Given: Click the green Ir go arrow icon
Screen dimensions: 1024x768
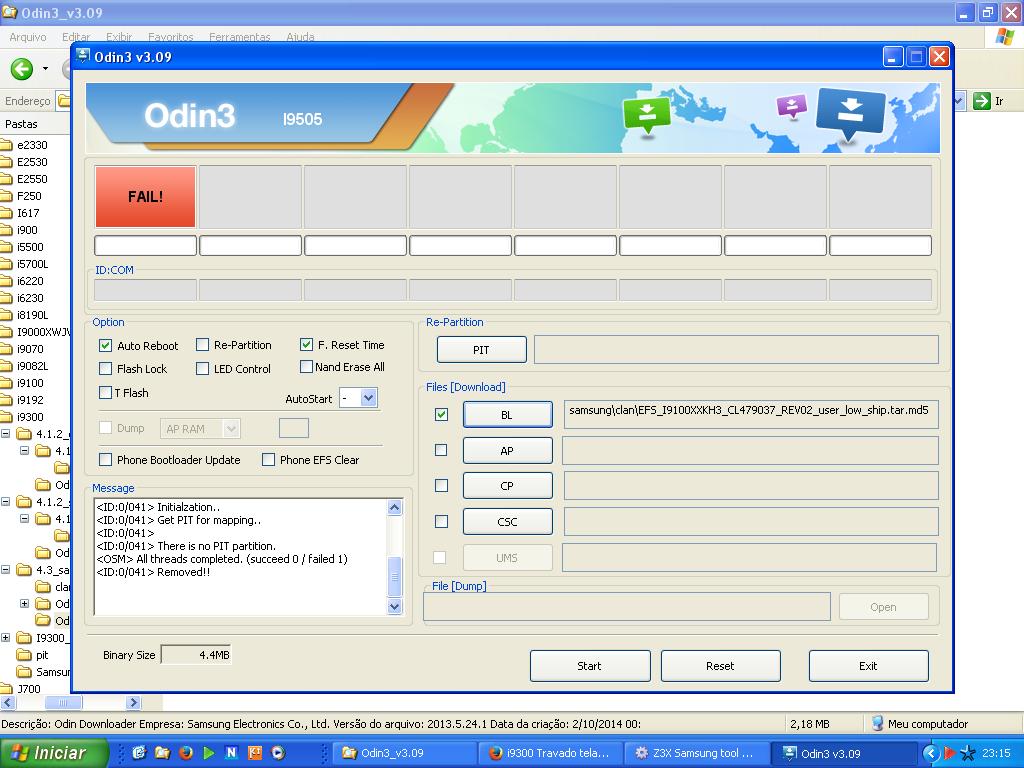Looking at the screenshot, I should coord(981,101).
